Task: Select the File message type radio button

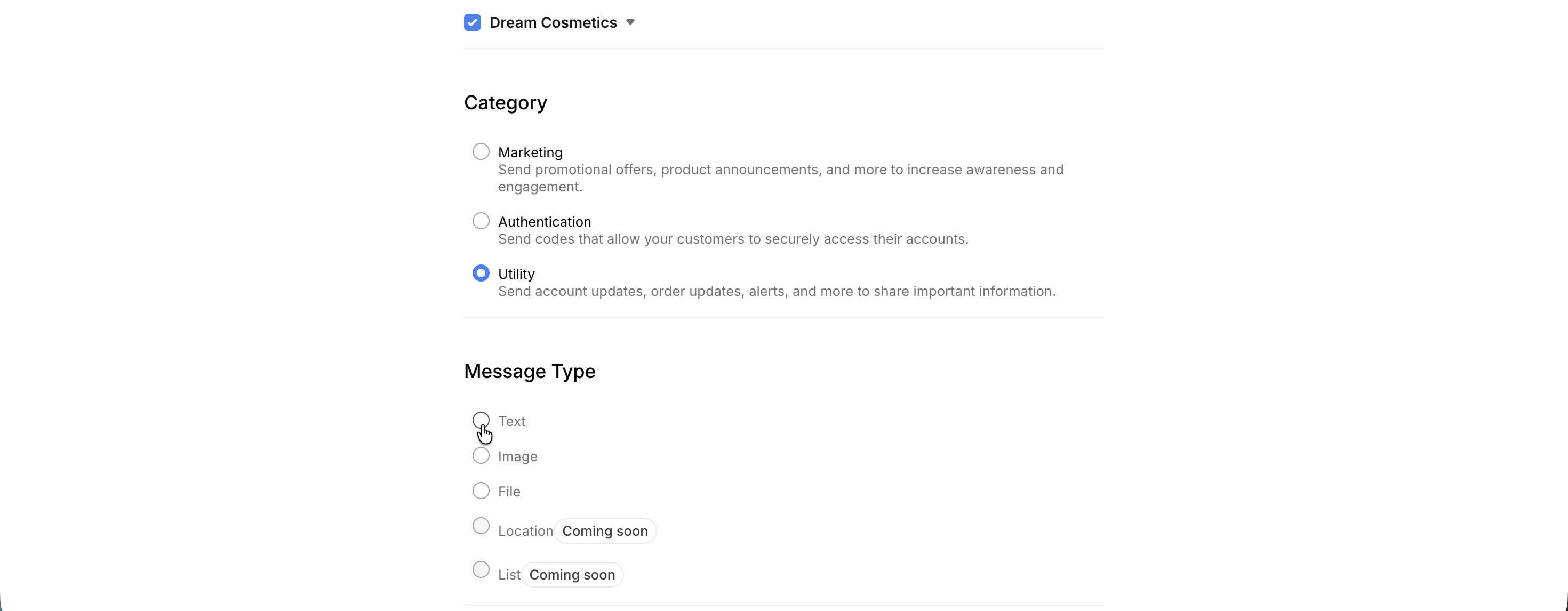Action: [x=481, y=491]
